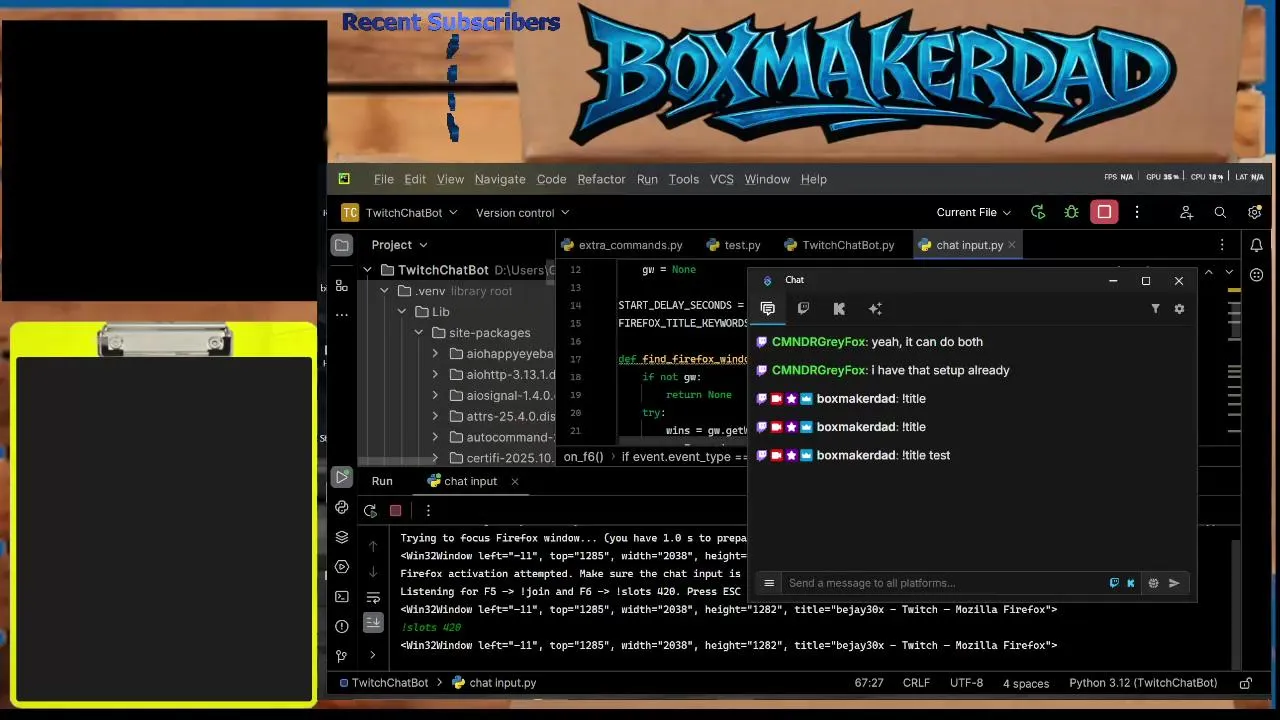1280x720 pixels.
Task: Open the Refactor menu
Action: pyautogui.click(x=601, y=179)
